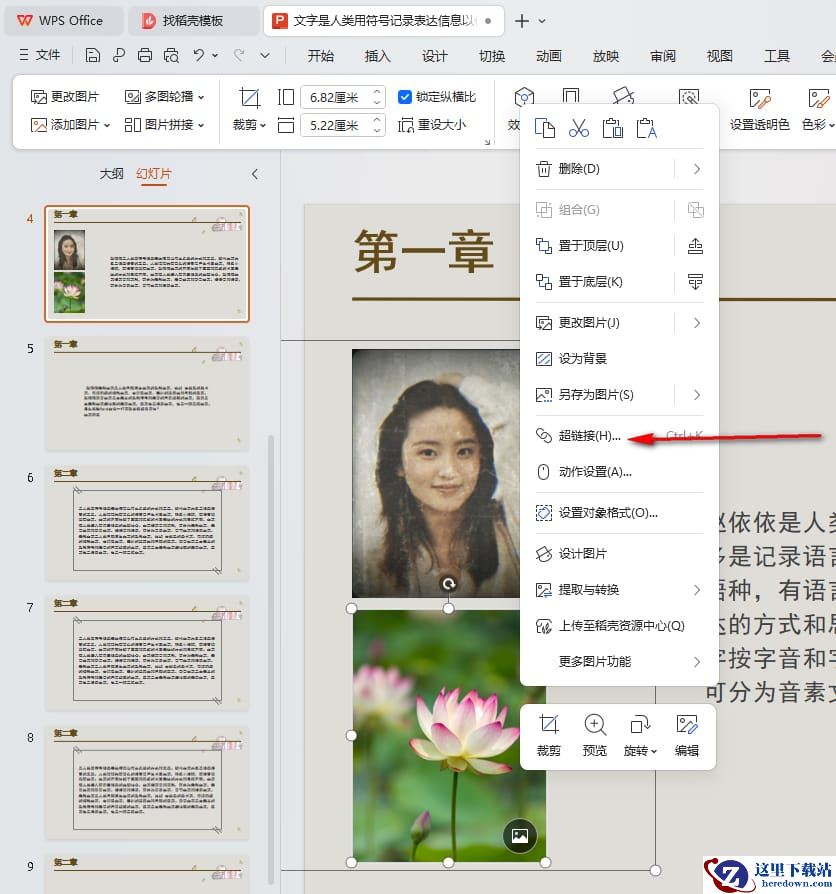Click Edit icon in floating toolbar
The width and height of the screenshot is (836, 894).
(x=687, y=735)
